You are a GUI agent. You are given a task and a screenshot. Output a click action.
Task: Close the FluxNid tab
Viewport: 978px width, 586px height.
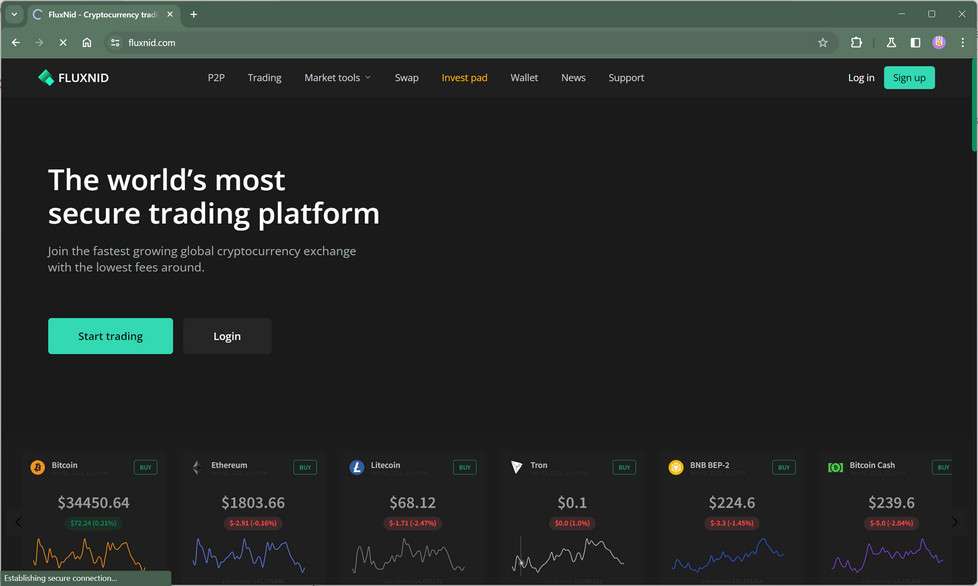click(170, 14)
